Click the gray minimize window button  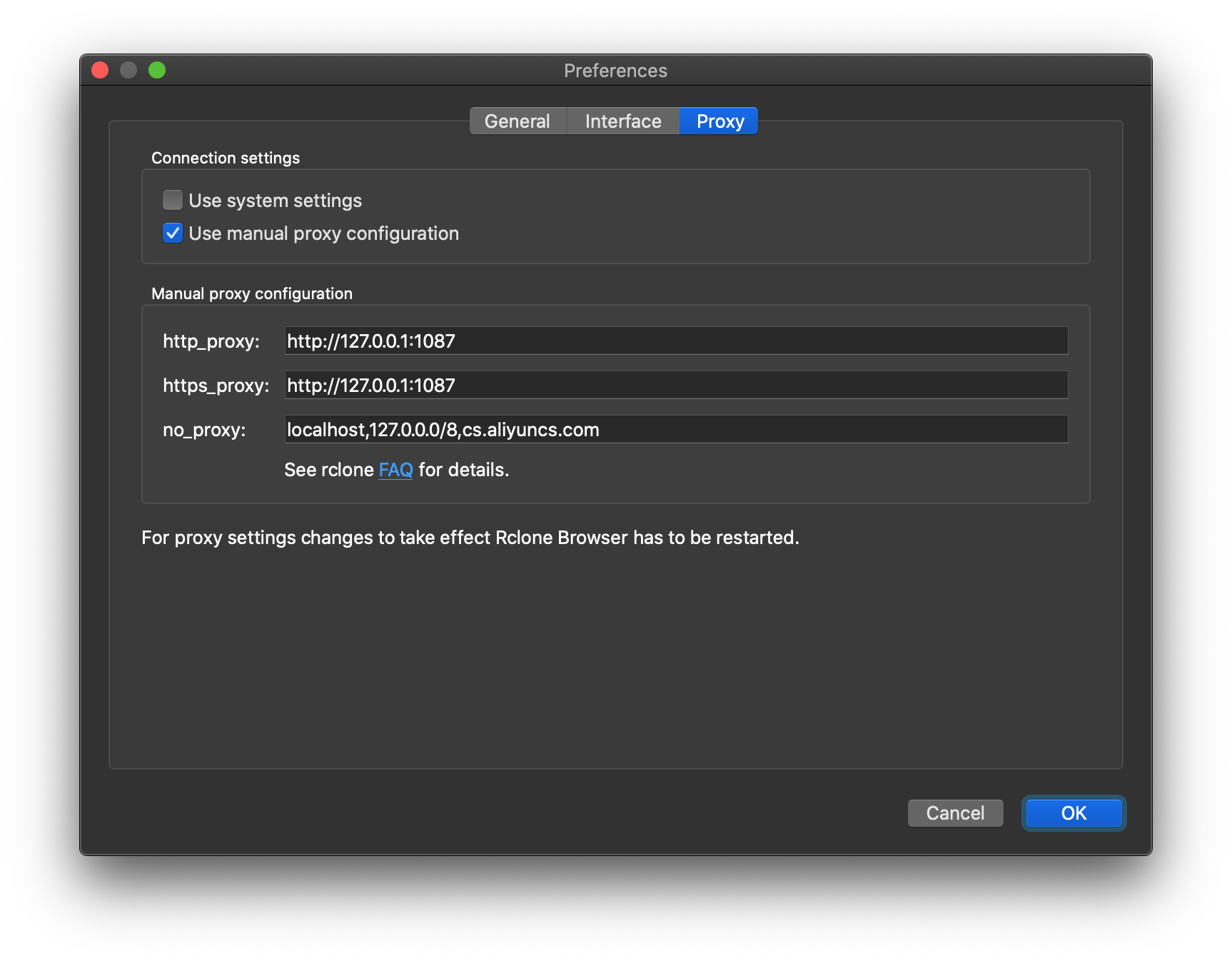128,70
